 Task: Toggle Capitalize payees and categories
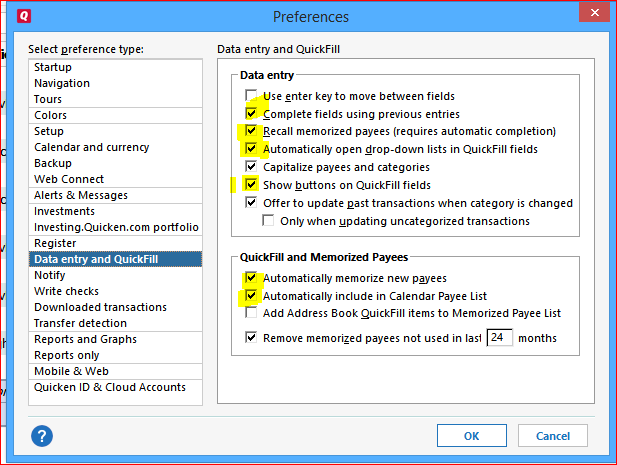pyautogui.click(x=251, y=166)
